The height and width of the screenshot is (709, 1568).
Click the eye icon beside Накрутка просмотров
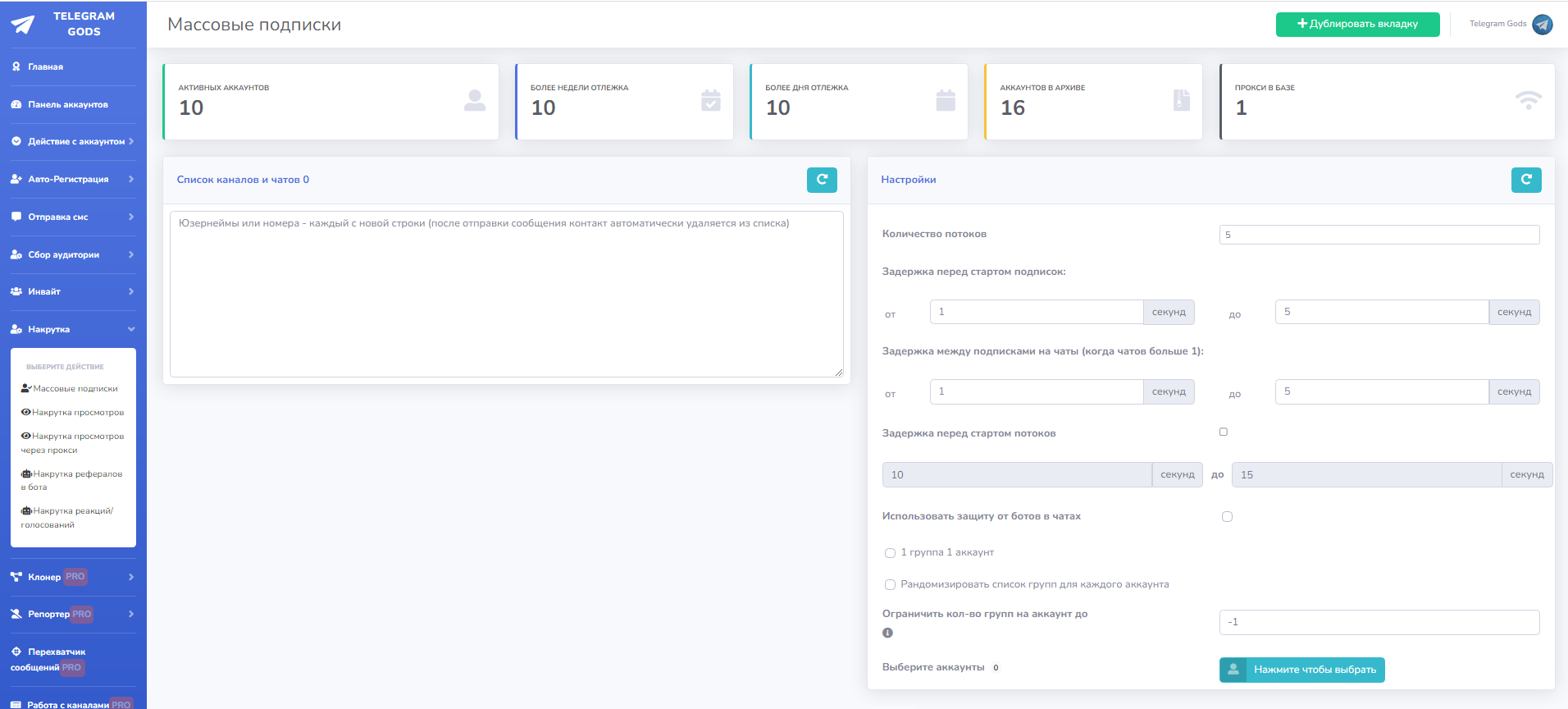pyautogui.click(x=26, y=412)
